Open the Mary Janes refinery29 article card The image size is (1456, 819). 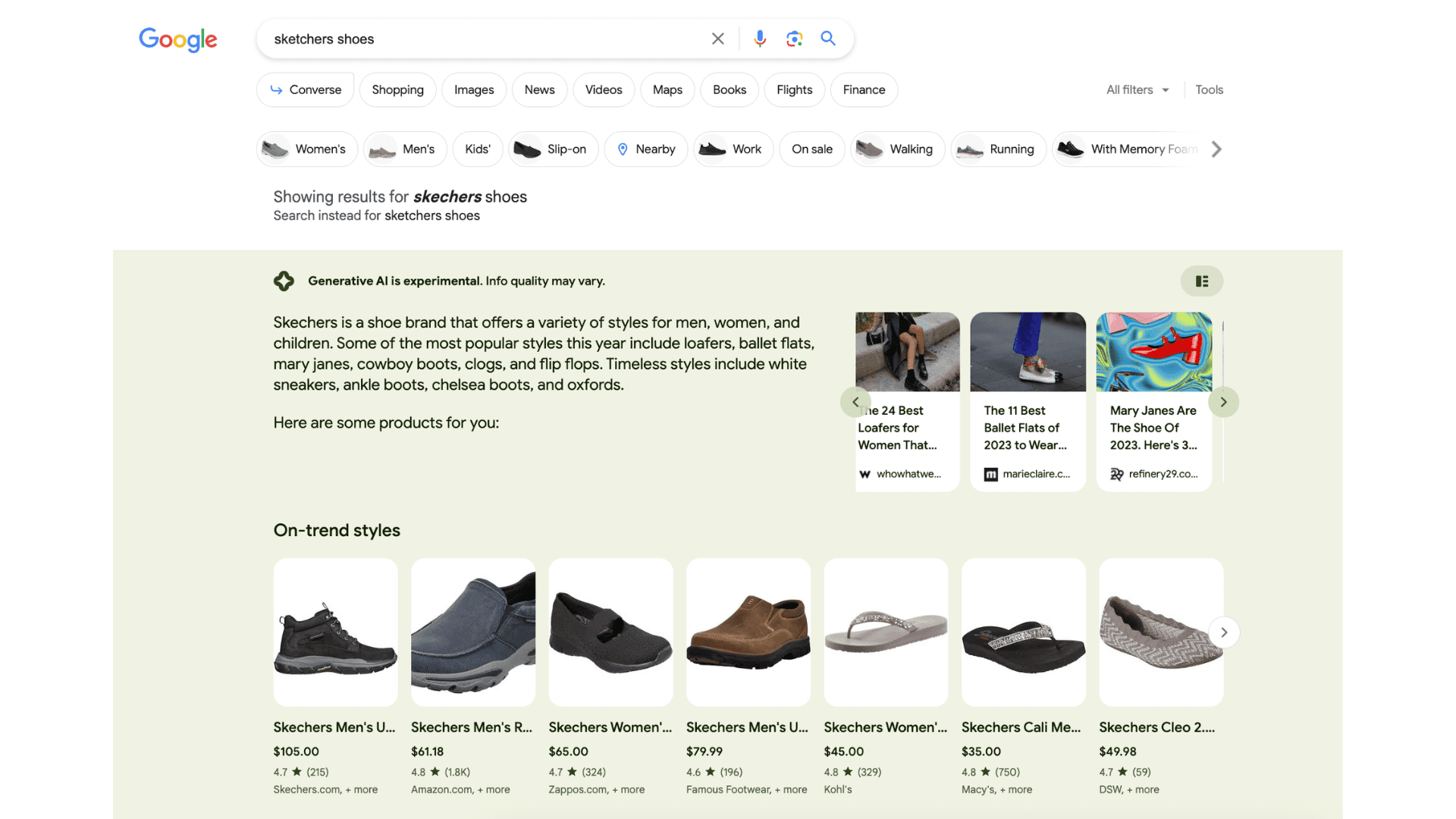point(1153,402)
